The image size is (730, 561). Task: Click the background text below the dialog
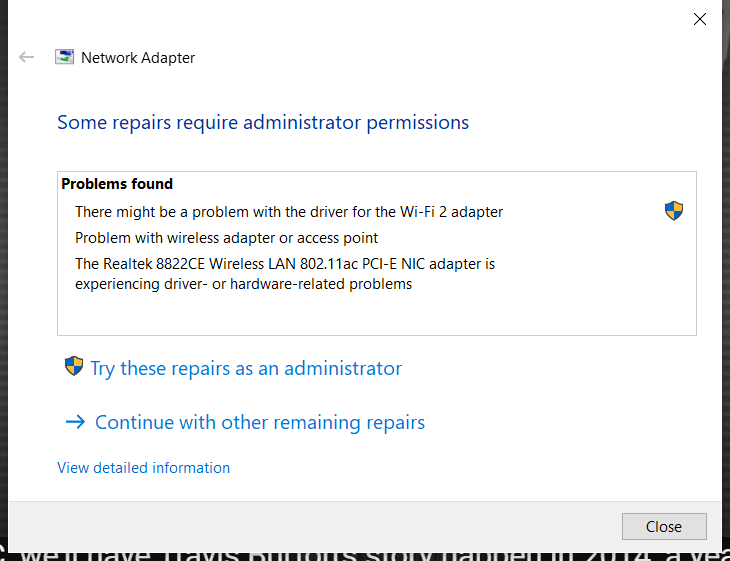pos(365,551)
